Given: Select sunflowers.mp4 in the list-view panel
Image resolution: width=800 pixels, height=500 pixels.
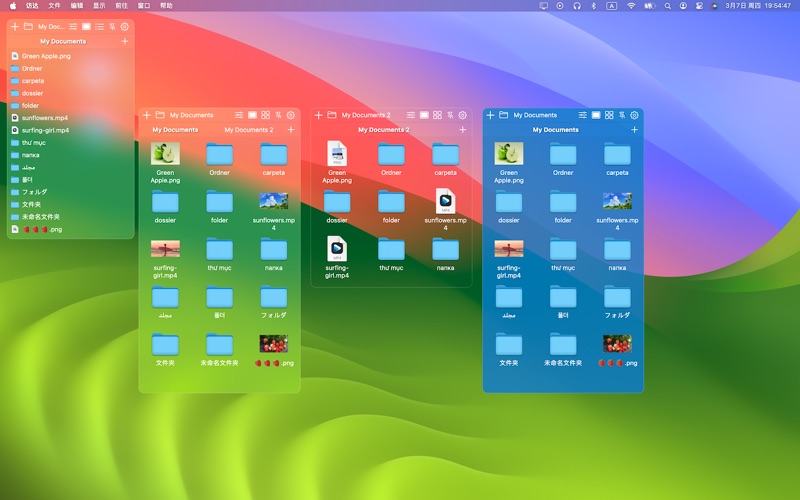Looking at the screenshot, I should click(x=44, y=118).
